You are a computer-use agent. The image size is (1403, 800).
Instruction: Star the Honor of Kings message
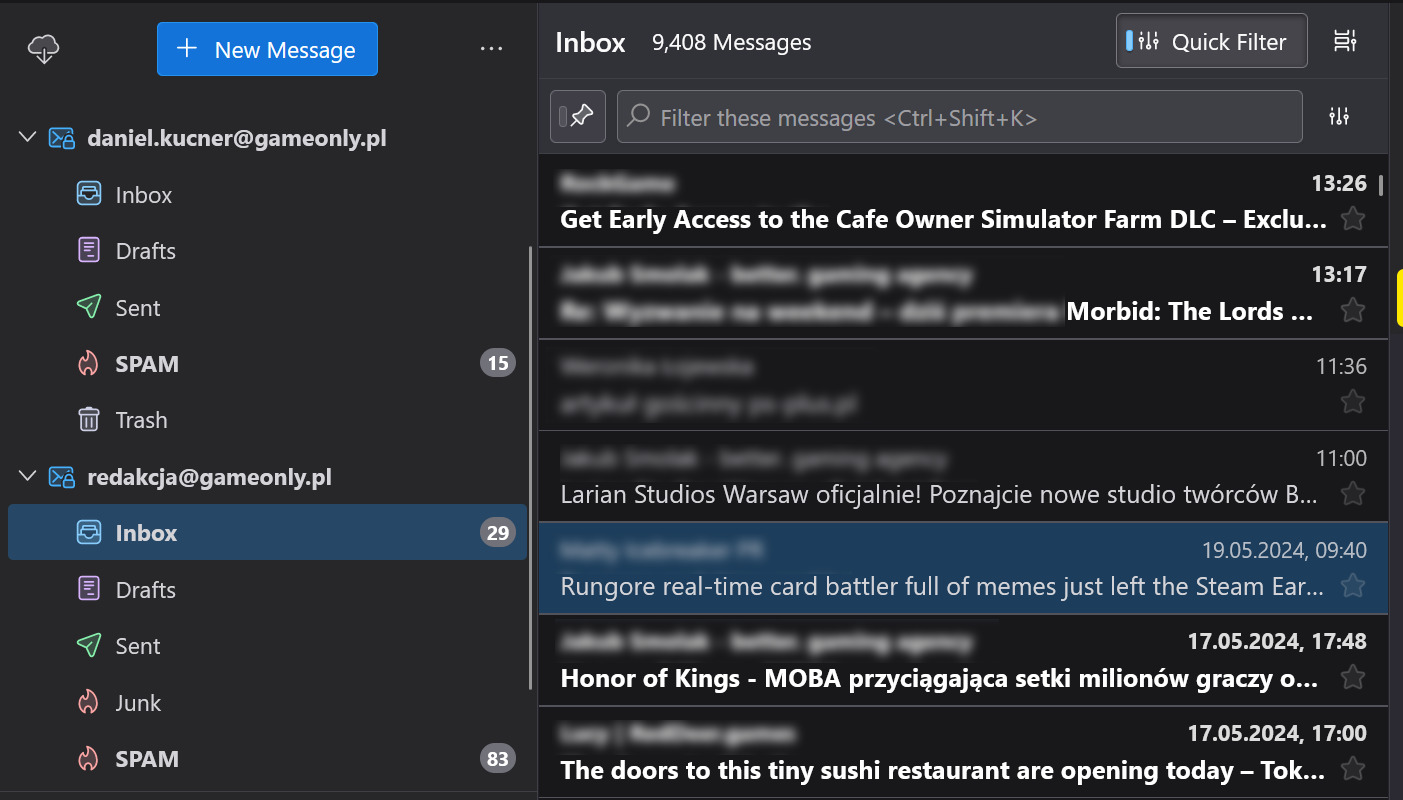[x=1352, y=678]
